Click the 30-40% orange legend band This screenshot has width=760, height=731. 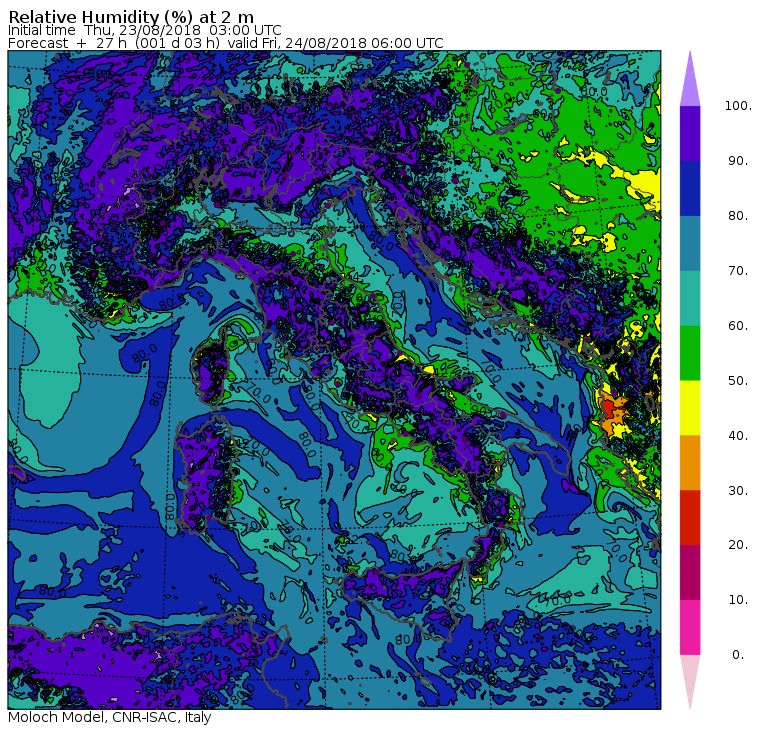pos(690,463)
